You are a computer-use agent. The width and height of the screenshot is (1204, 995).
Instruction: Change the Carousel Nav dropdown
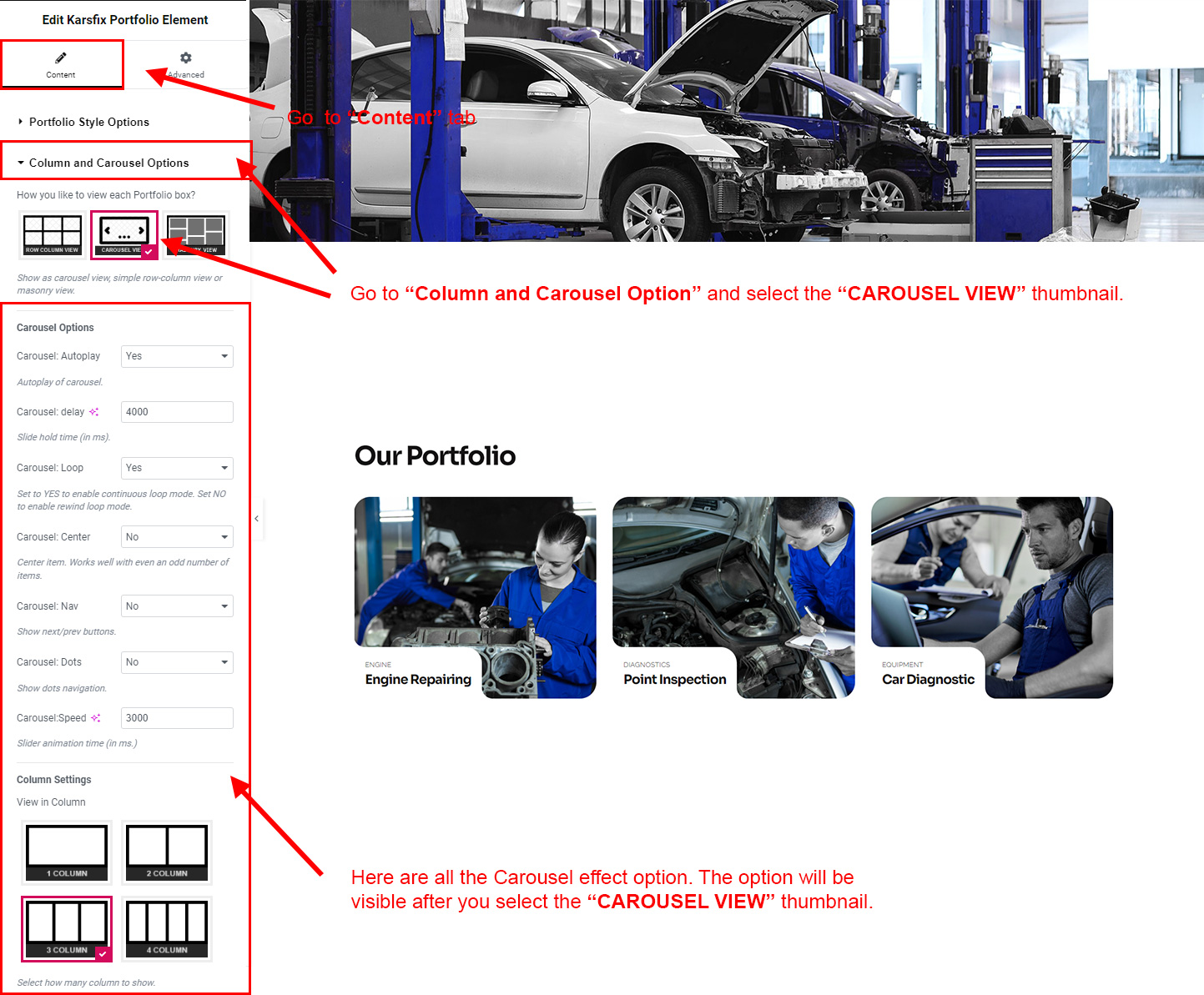click(x=177, y=606)
